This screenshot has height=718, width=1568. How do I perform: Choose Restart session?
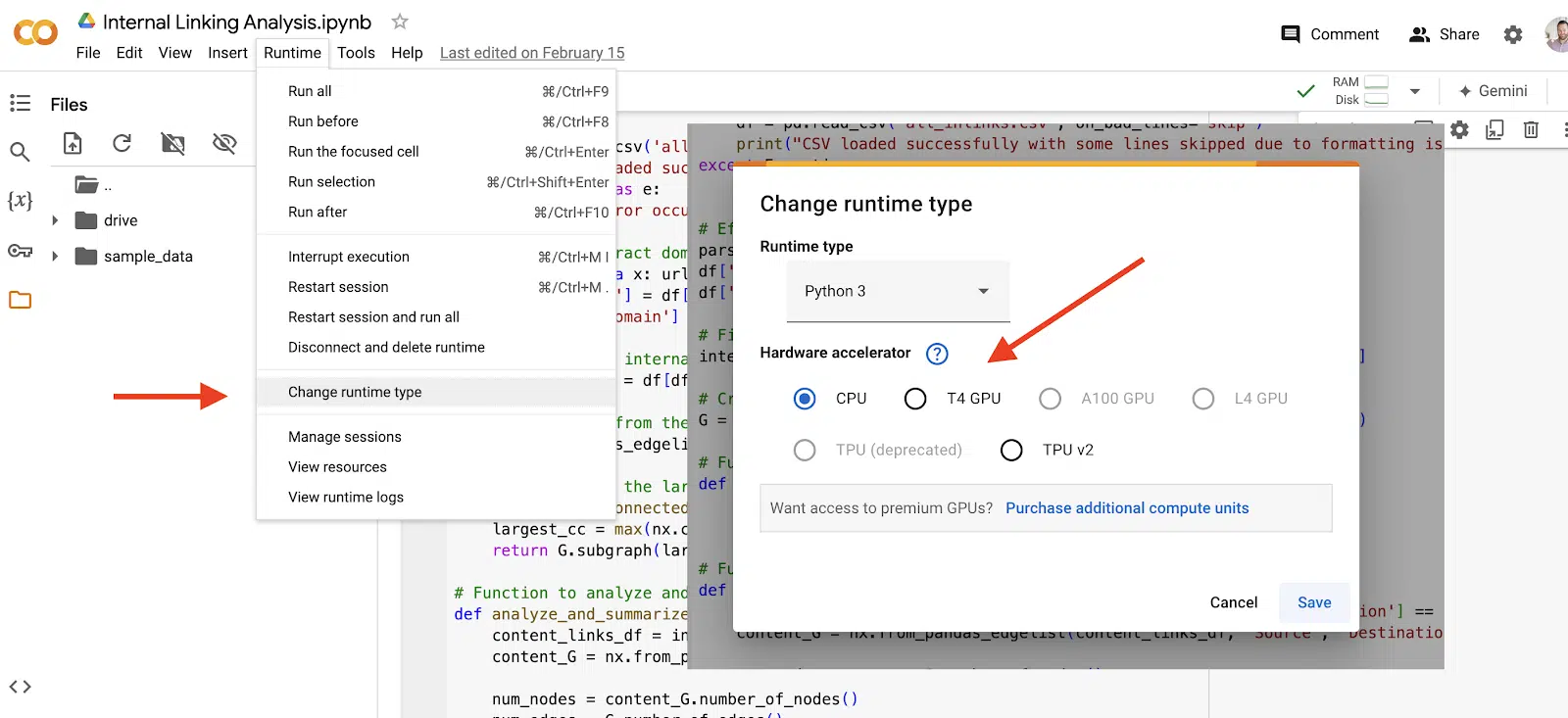coord(436,287)
